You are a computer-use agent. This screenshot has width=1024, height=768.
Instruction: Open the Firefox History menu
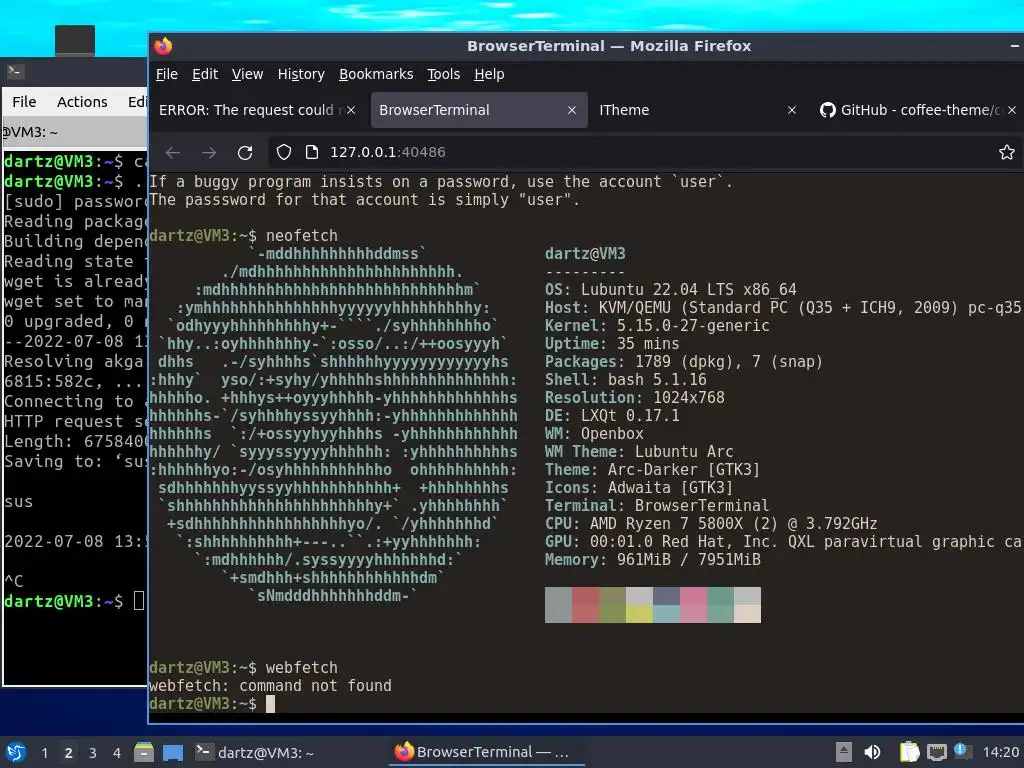[300, 74]
